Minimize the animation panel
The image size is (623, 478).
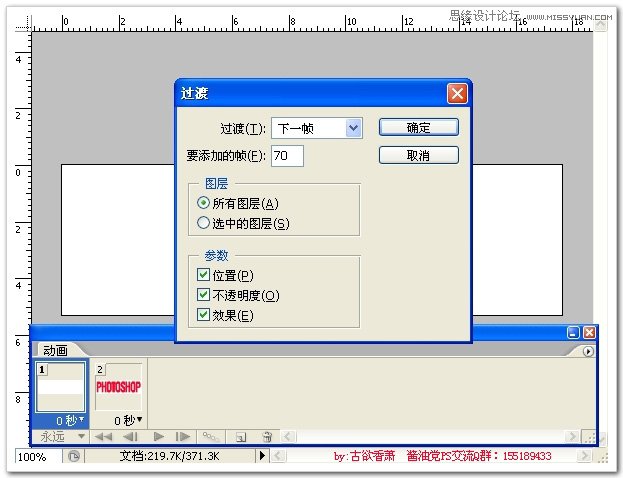(573, 333)
